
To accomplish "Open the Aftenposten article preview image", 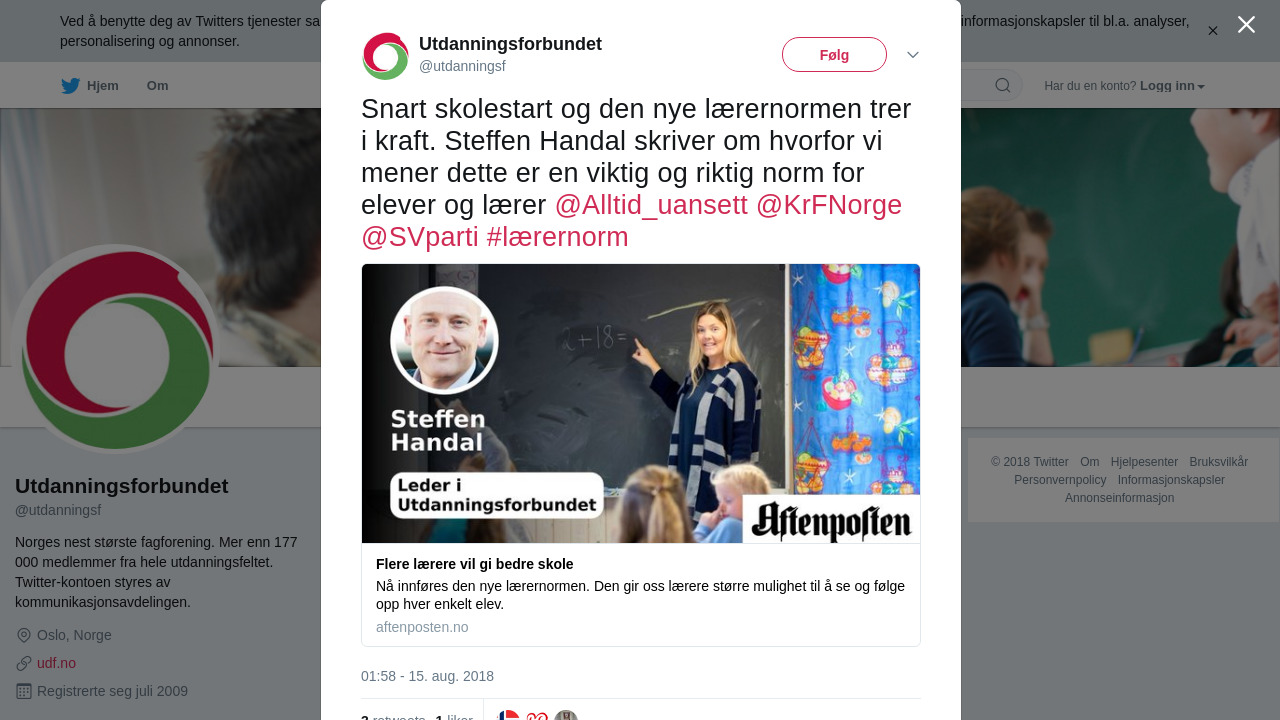I will click(641, 404).
